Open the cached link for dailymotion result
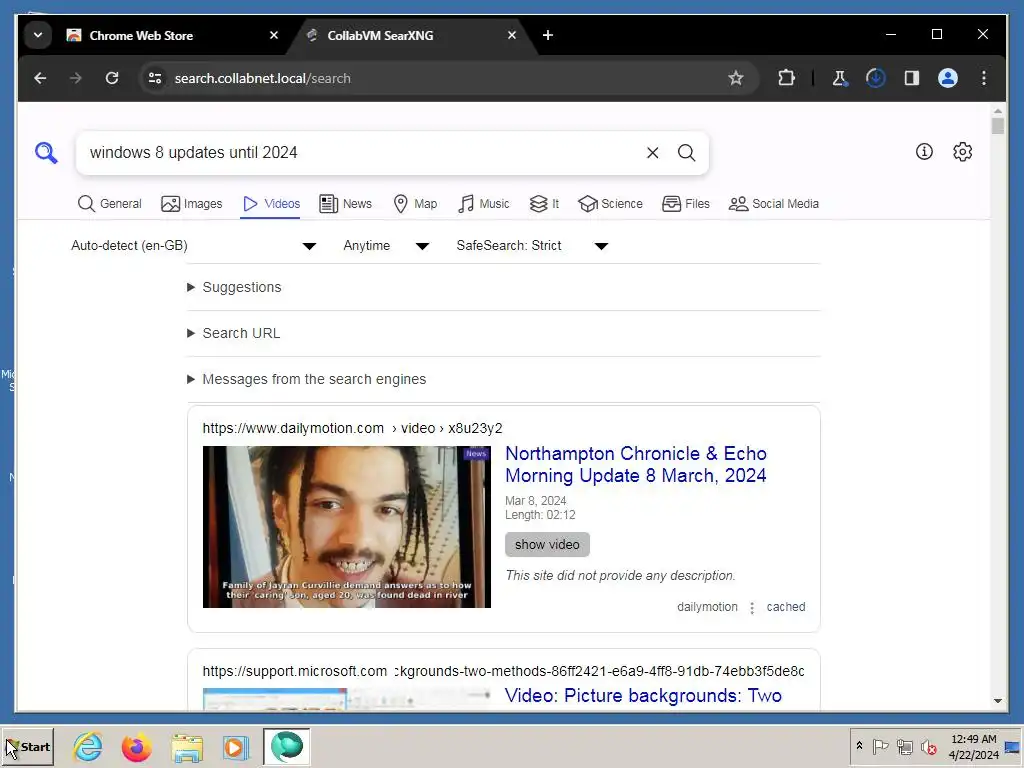This screenshot has width=1024, height=768. coord(786,607)
